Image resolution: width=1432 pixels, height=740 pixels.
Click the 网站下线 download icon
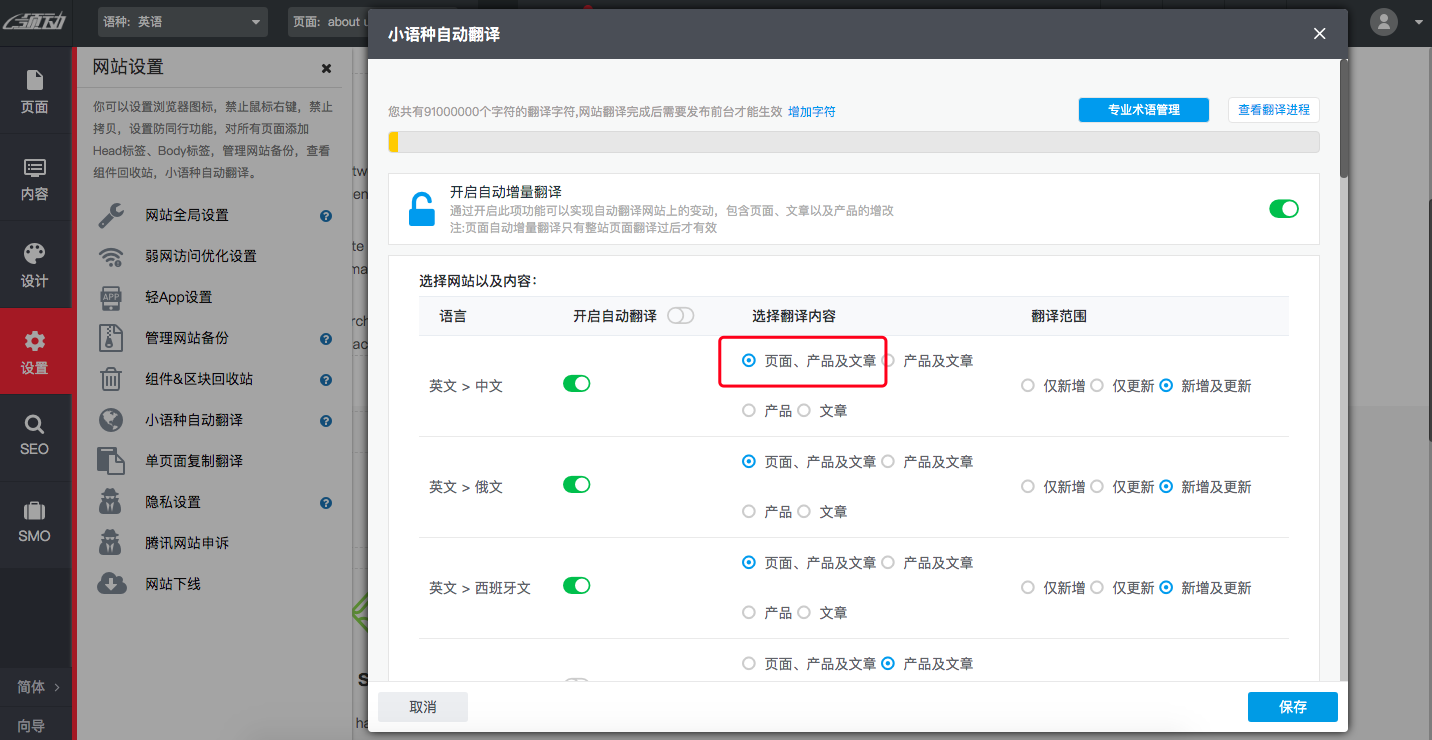click(x=110, y=583)
